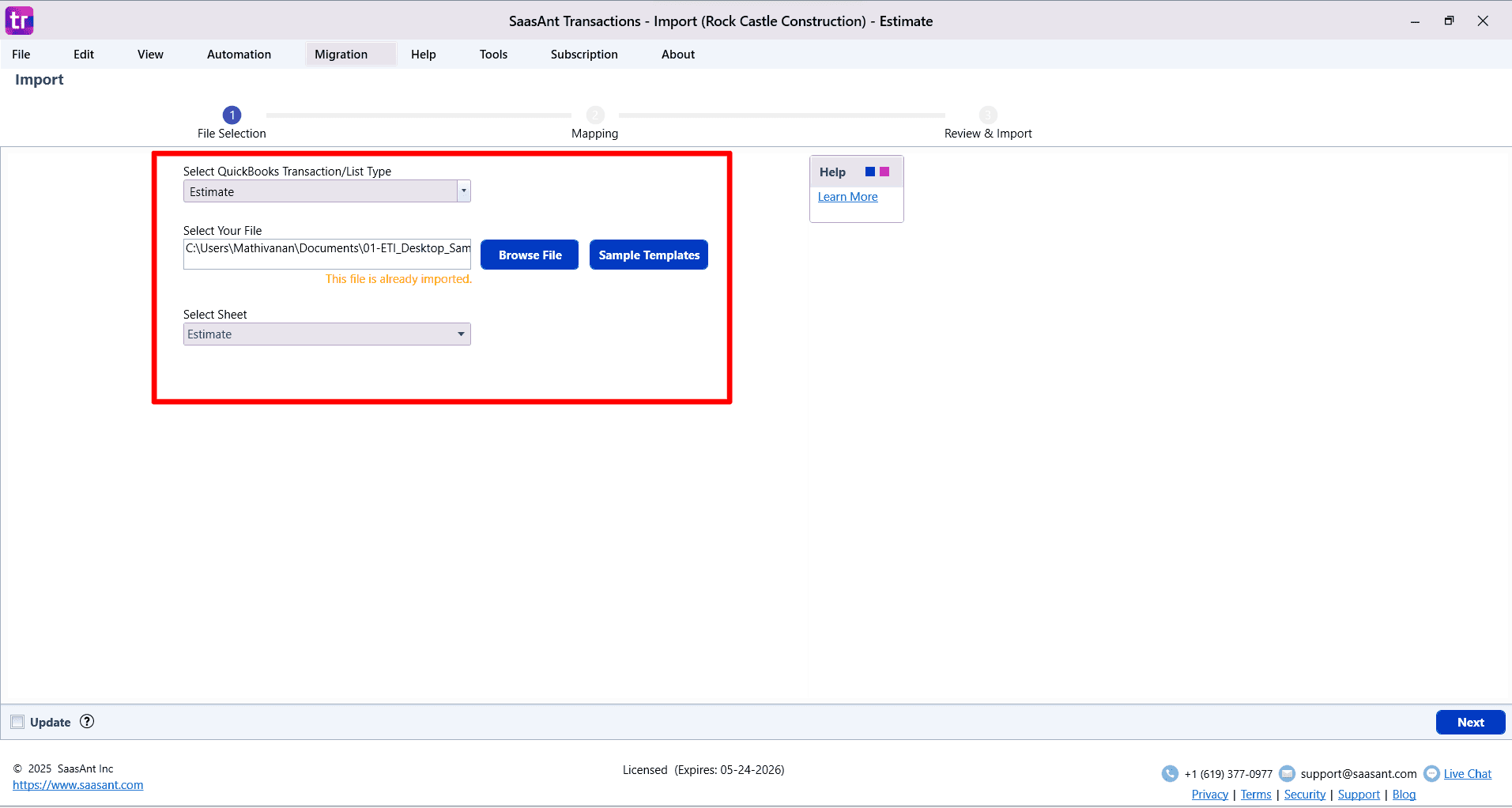Click the Browse File button
This screenshot has width=1512, height=808.
[529, 255]
